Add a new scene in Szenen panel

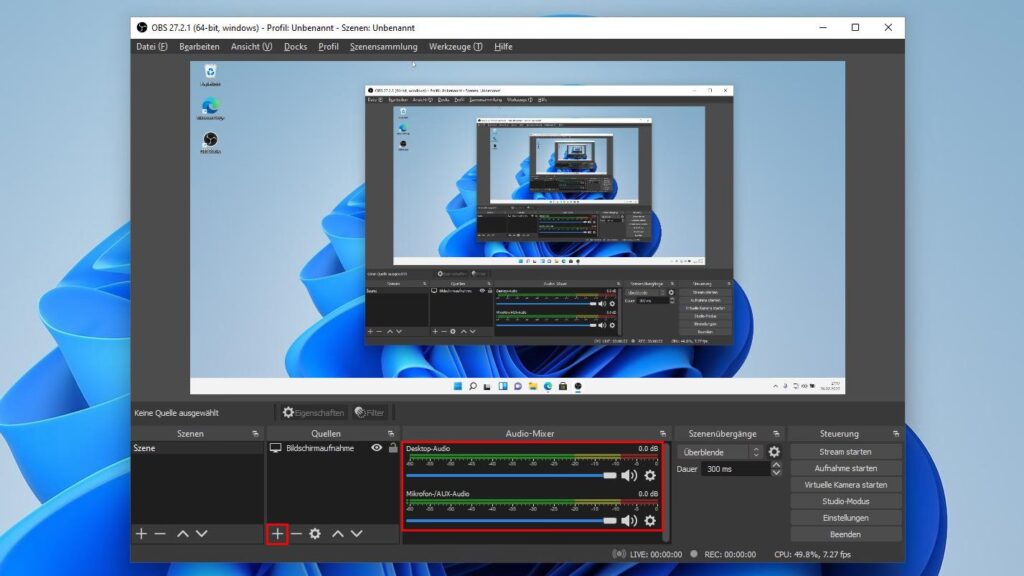[x=141, y=534]
